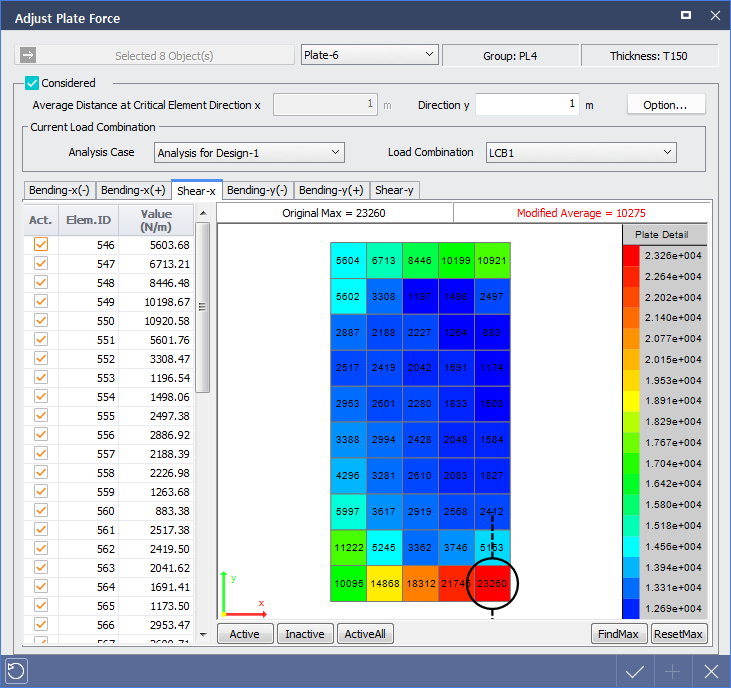Switch to the Bending-x(-) tab

tap(59, 190)
